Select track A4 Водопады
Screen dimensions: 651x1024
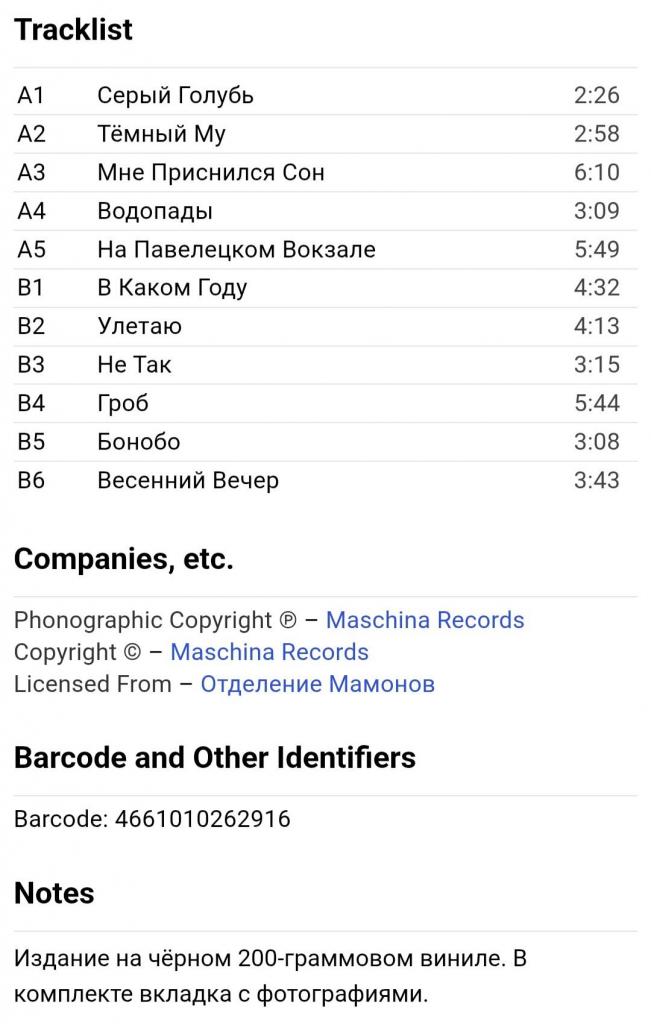(x=325, y=211)
